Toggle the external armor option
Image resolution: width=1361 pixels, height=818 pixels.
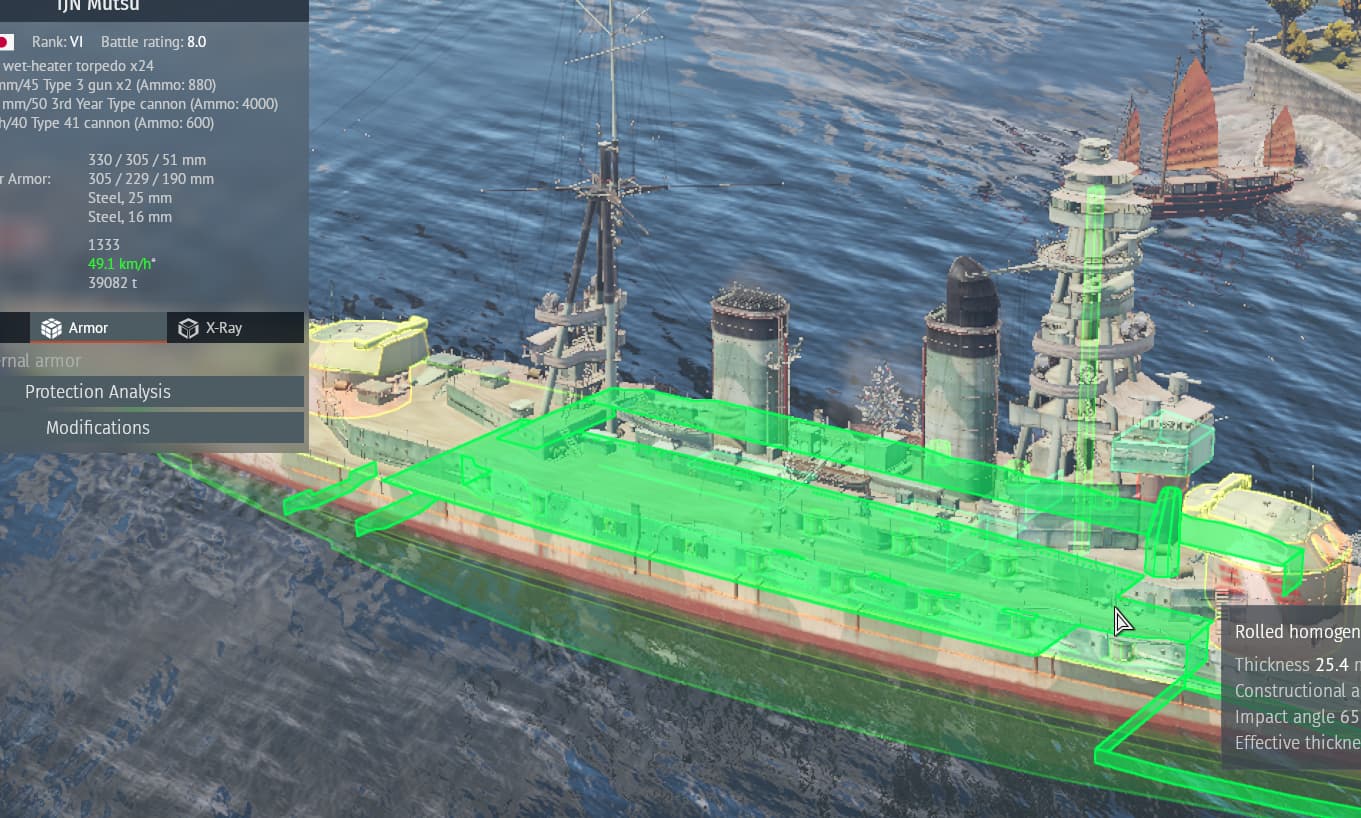(x=40, y=361)
